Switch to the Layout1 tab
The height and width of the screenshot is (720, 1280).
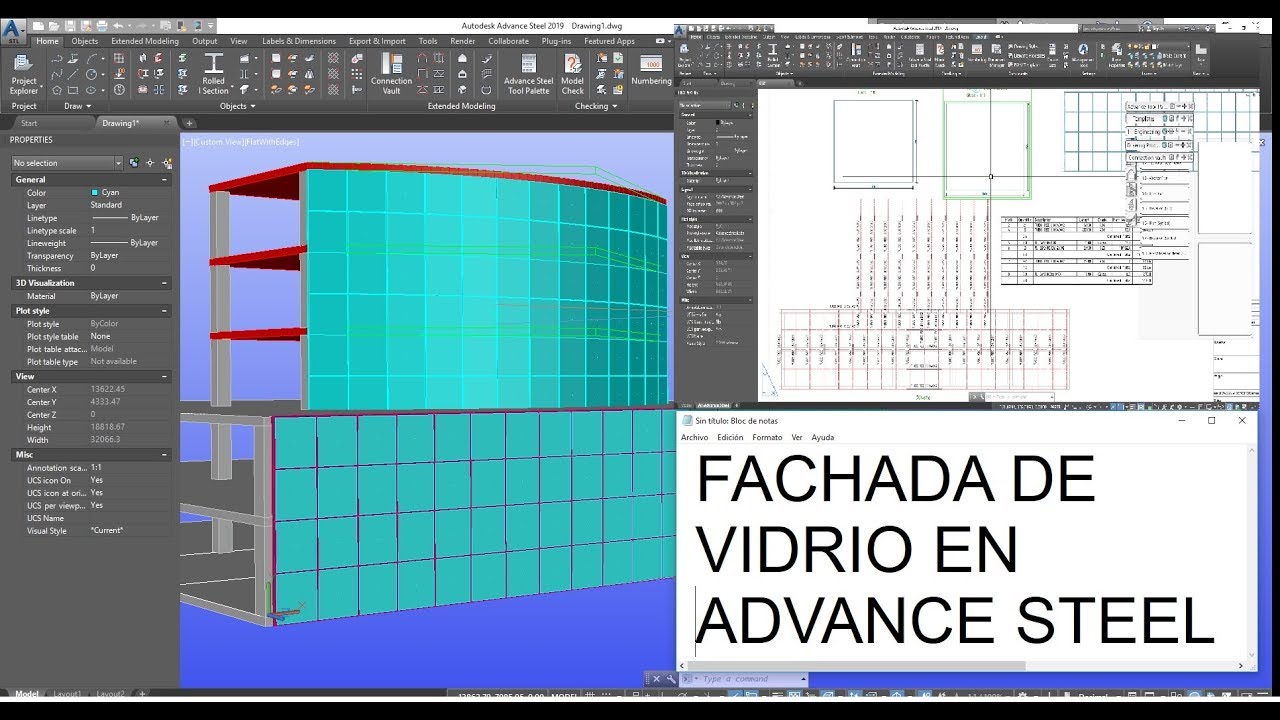tap(66, 693)
